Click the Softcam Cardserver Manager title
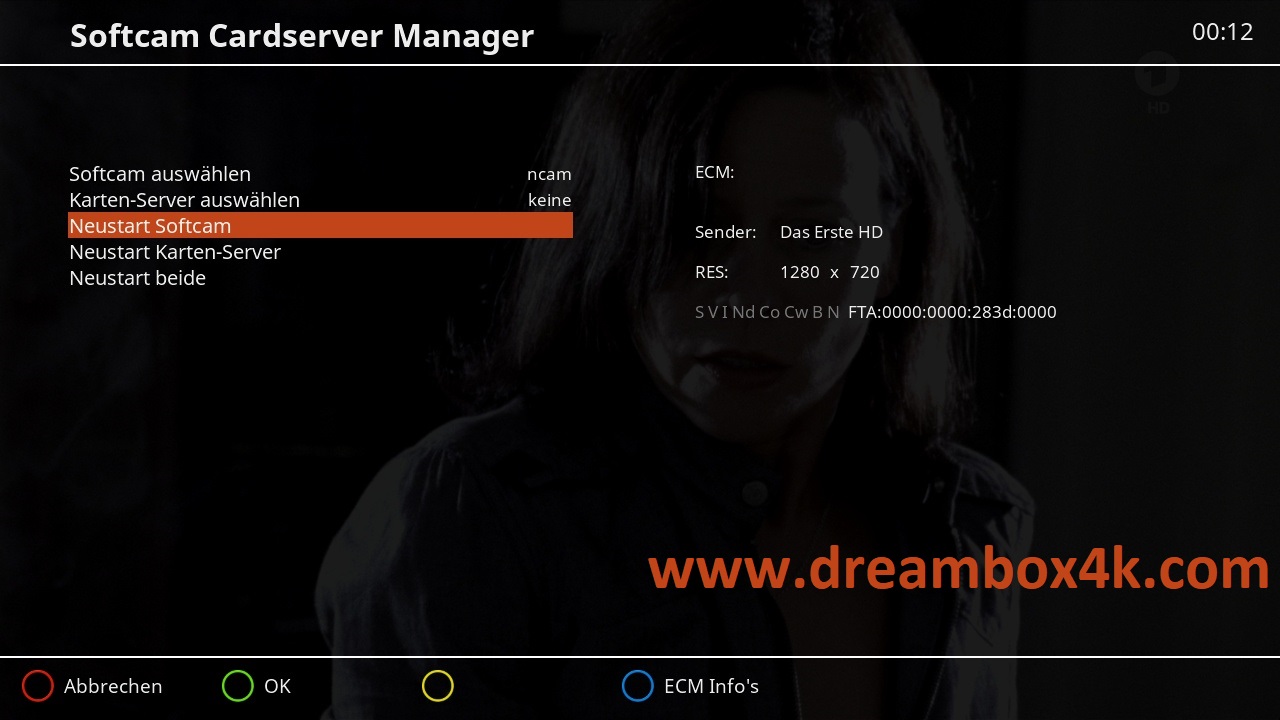 coord(302,36)
